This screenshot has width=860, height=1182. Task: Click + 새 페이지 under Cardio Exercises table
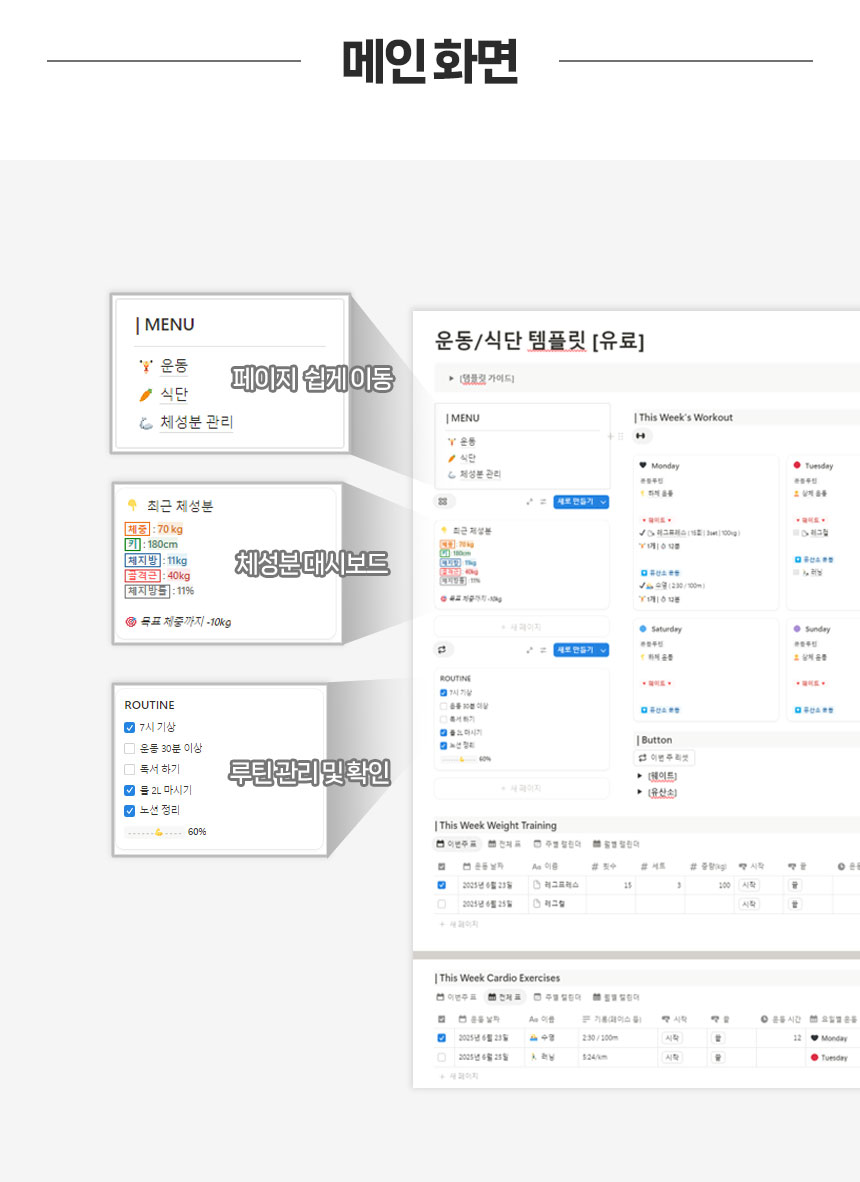[459, 1076]
